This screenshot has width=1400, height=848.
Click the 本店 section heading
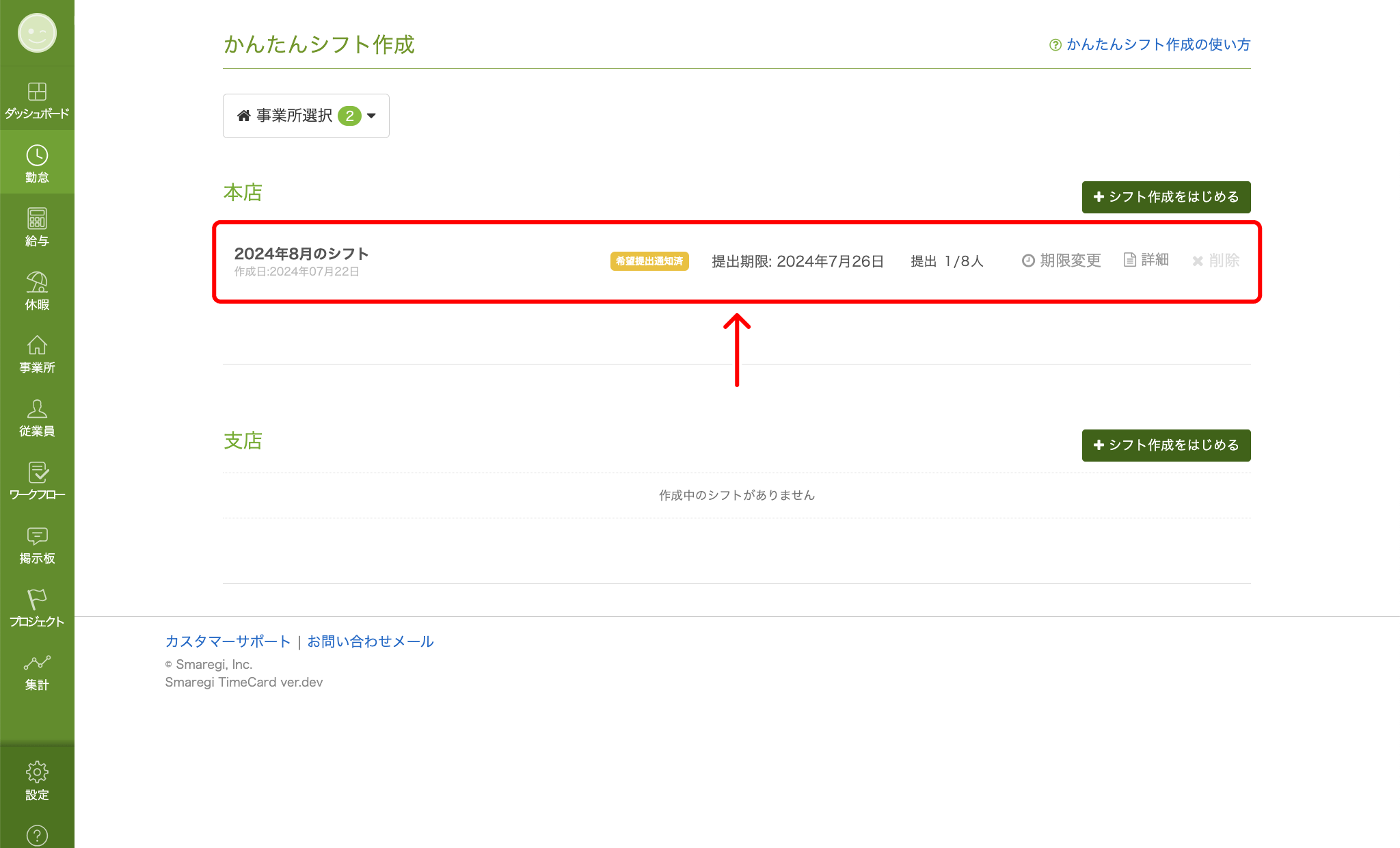coord(243,193)
